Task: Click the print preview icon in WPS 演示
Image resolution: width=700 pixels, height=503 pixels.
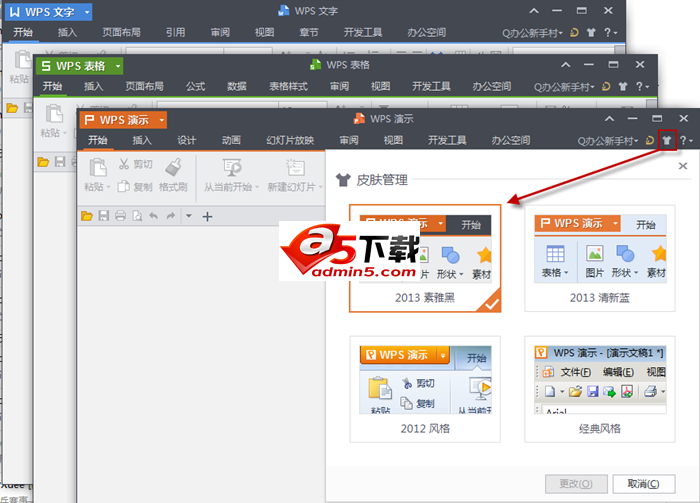Action: [137, 216]
